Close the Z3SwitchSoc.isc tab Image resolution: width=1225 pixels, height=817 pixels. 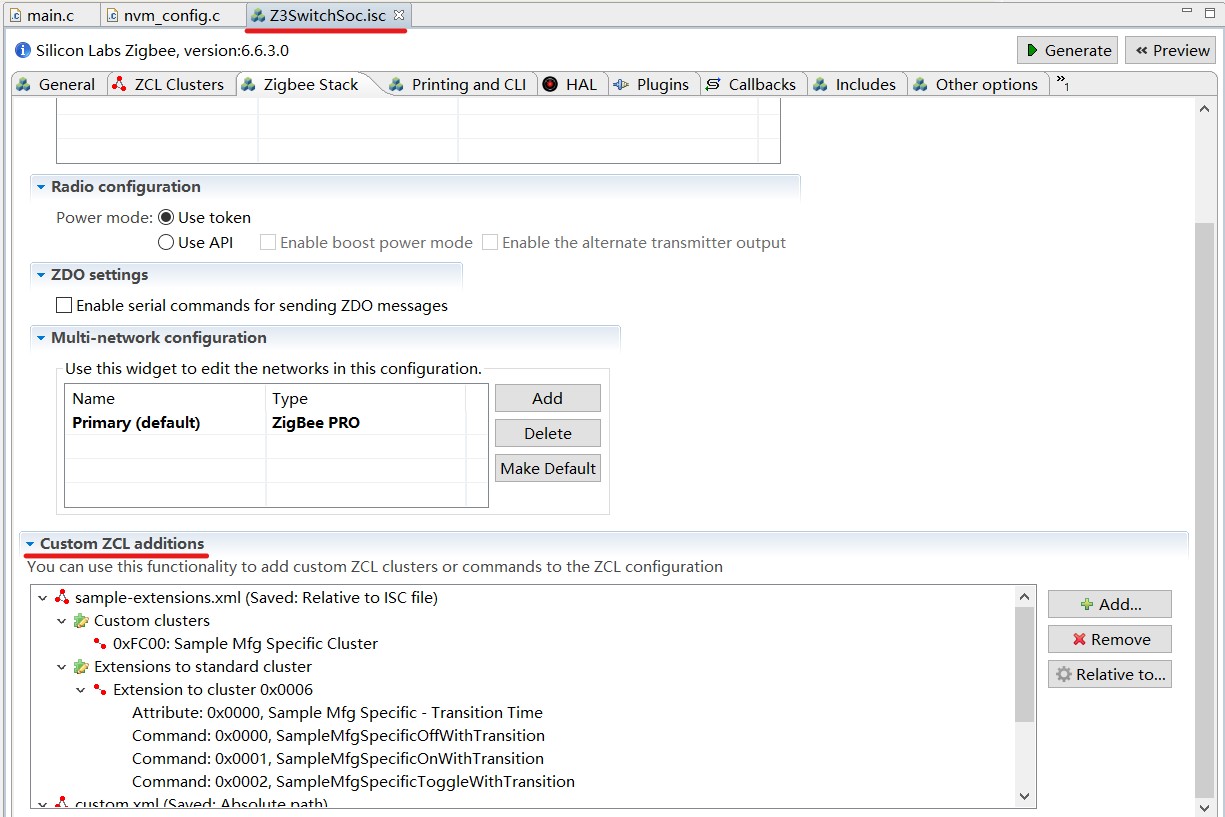(x=399, y=15)
